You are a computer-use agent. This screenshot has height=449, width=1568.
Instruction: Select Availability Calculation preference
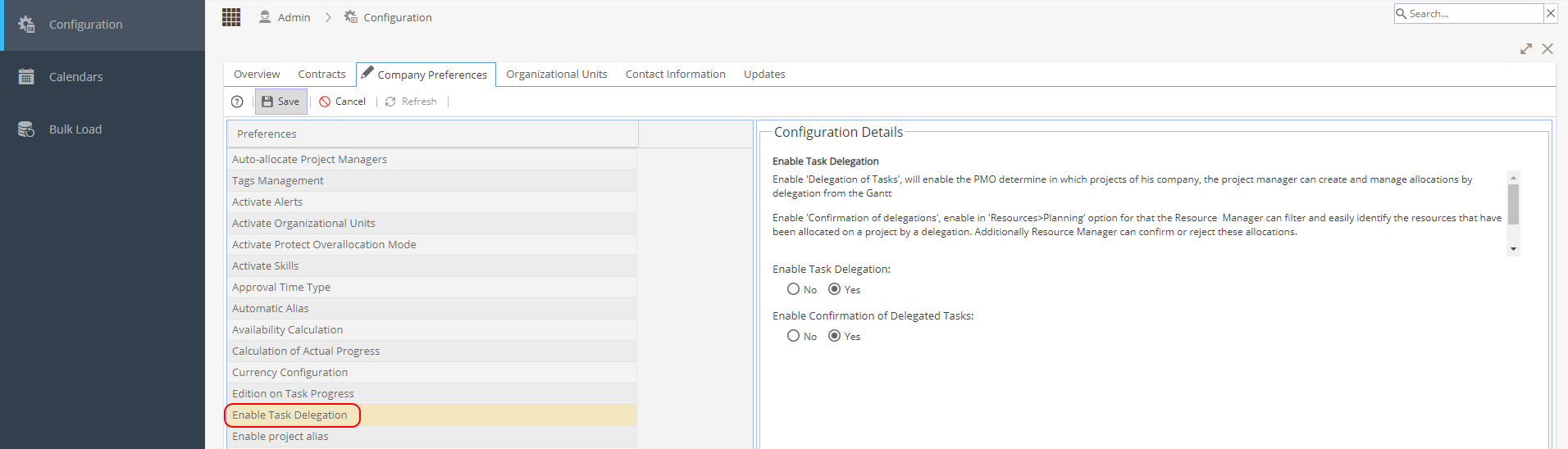[x=432, y=329]
